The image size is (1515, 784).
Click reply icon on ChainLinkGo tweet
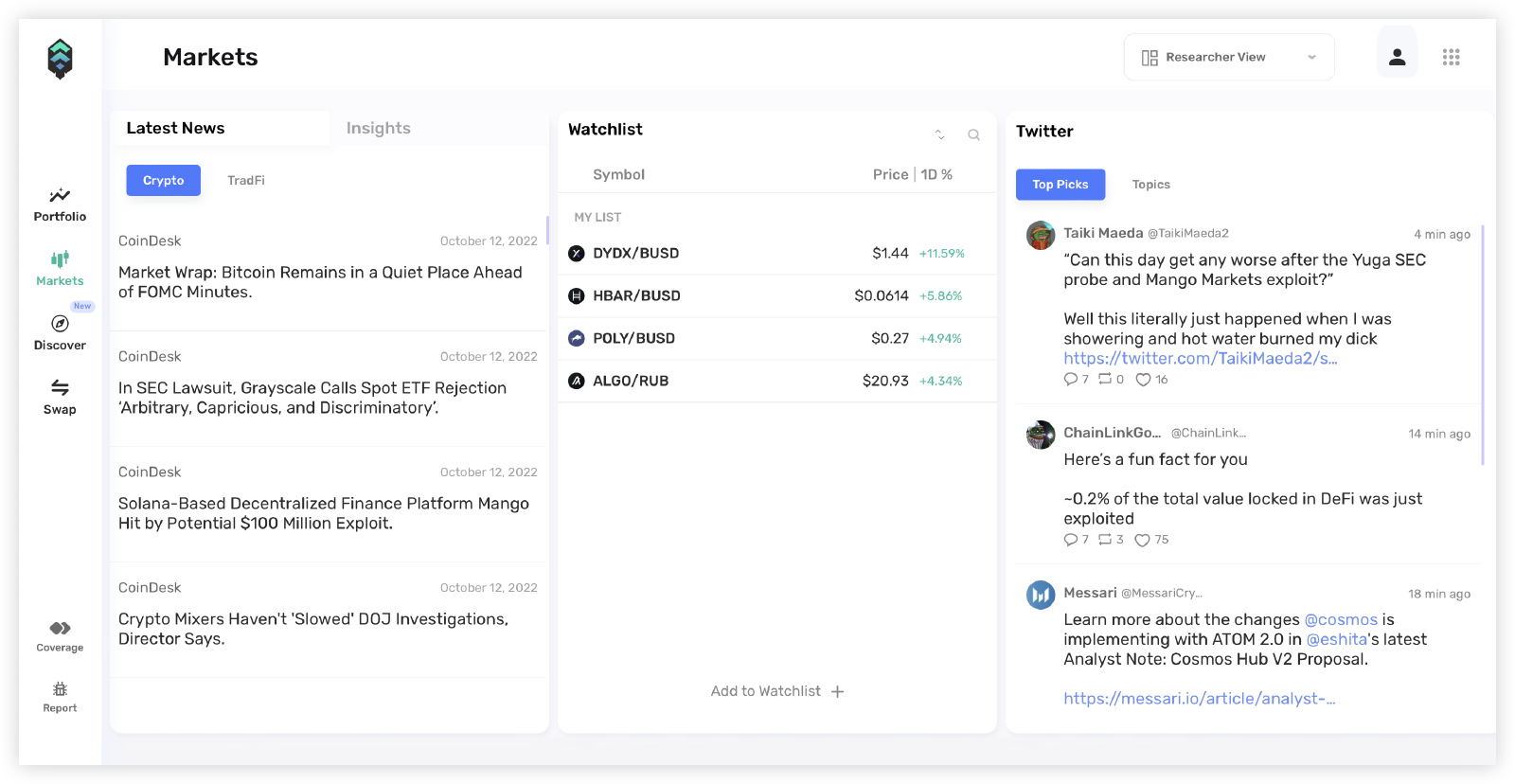[x=1070, y=540]
